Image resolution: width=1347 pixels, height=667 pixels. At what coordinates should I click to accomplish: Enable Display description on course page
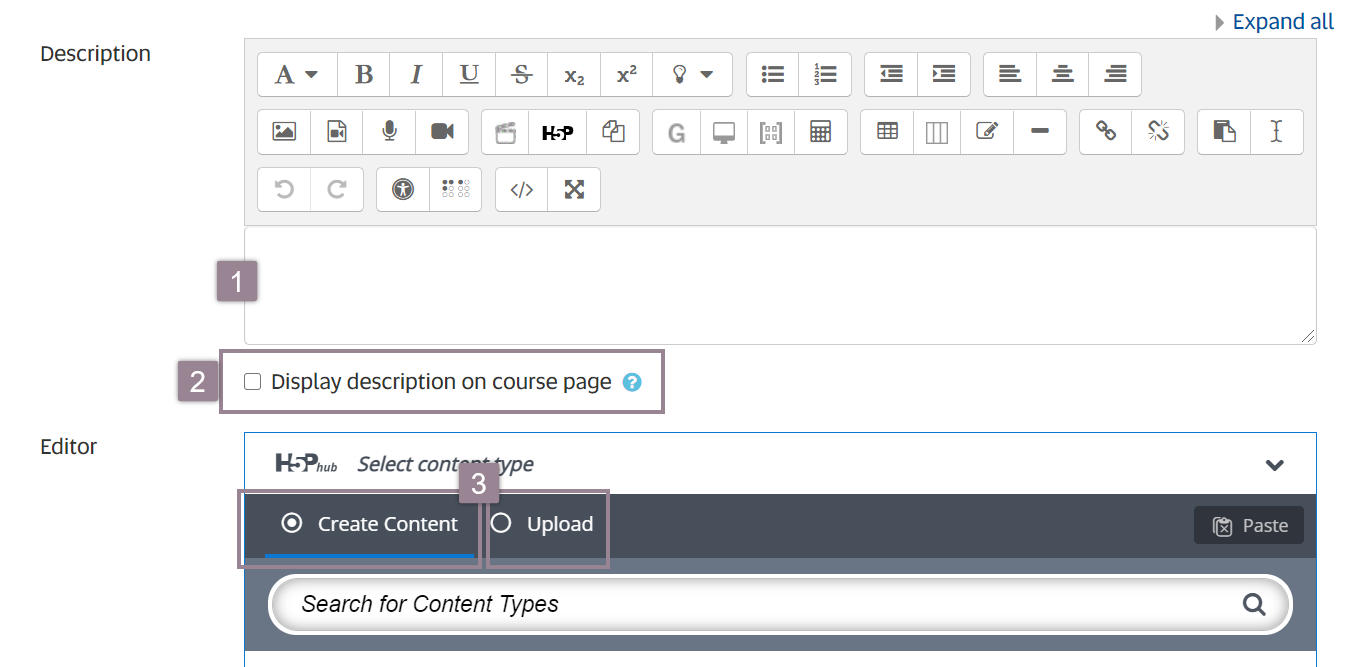point(253,382)
